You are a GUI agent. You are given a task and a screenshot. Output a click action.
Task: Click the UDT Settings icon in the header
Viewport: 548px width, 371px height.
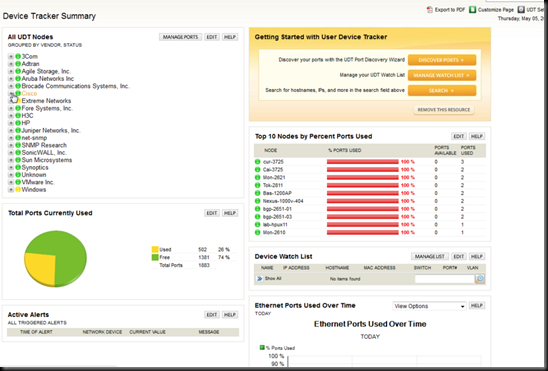pos(521,10)
